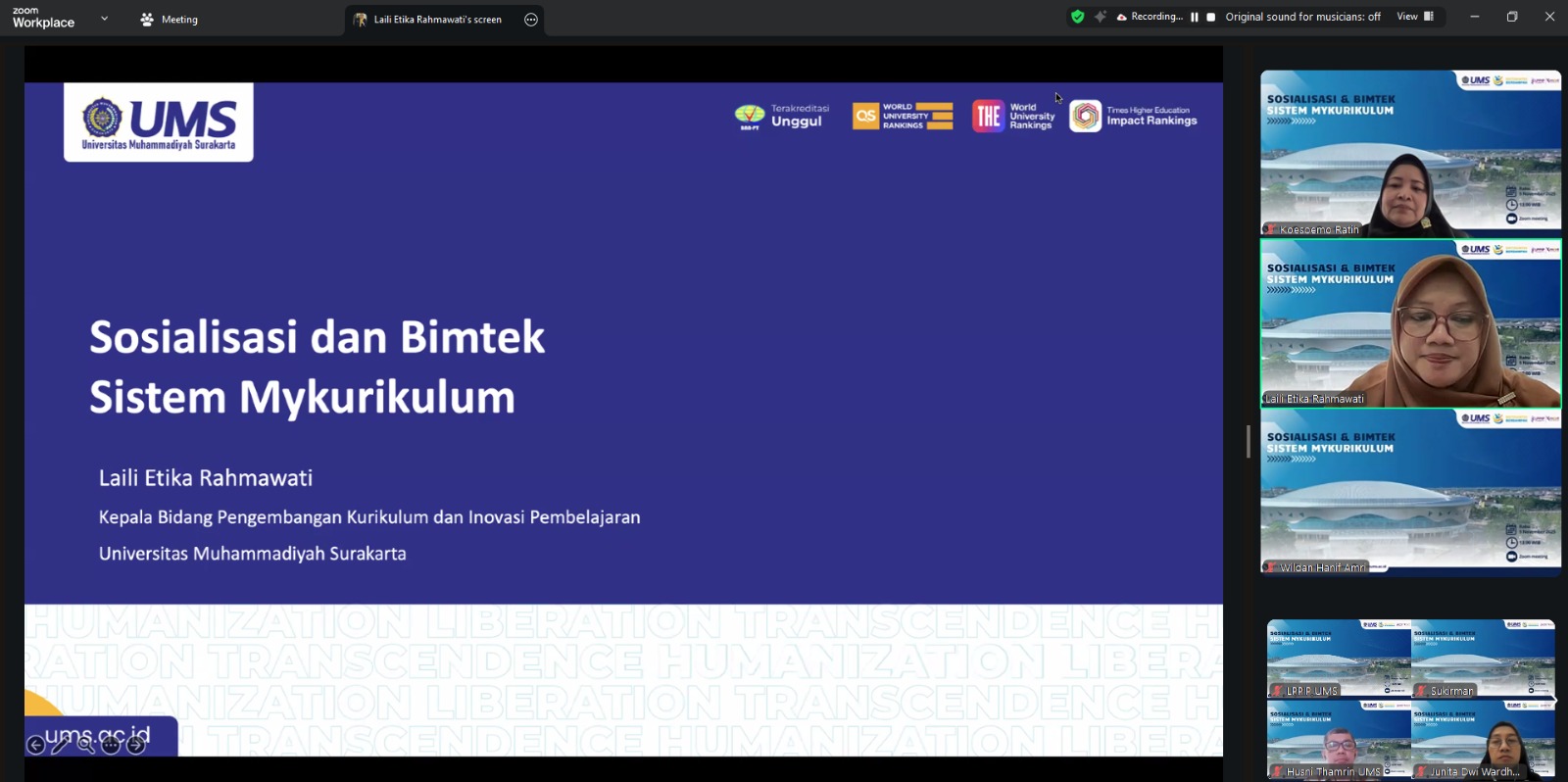
Task: Stop the meeting recording
Action: 1211,17
